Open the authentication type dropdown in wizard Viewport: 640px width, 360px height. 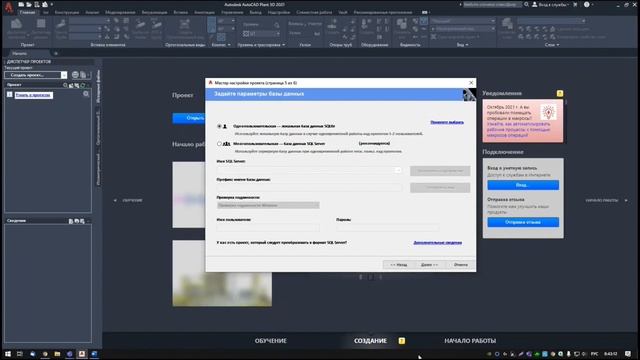tap(268, 205)
